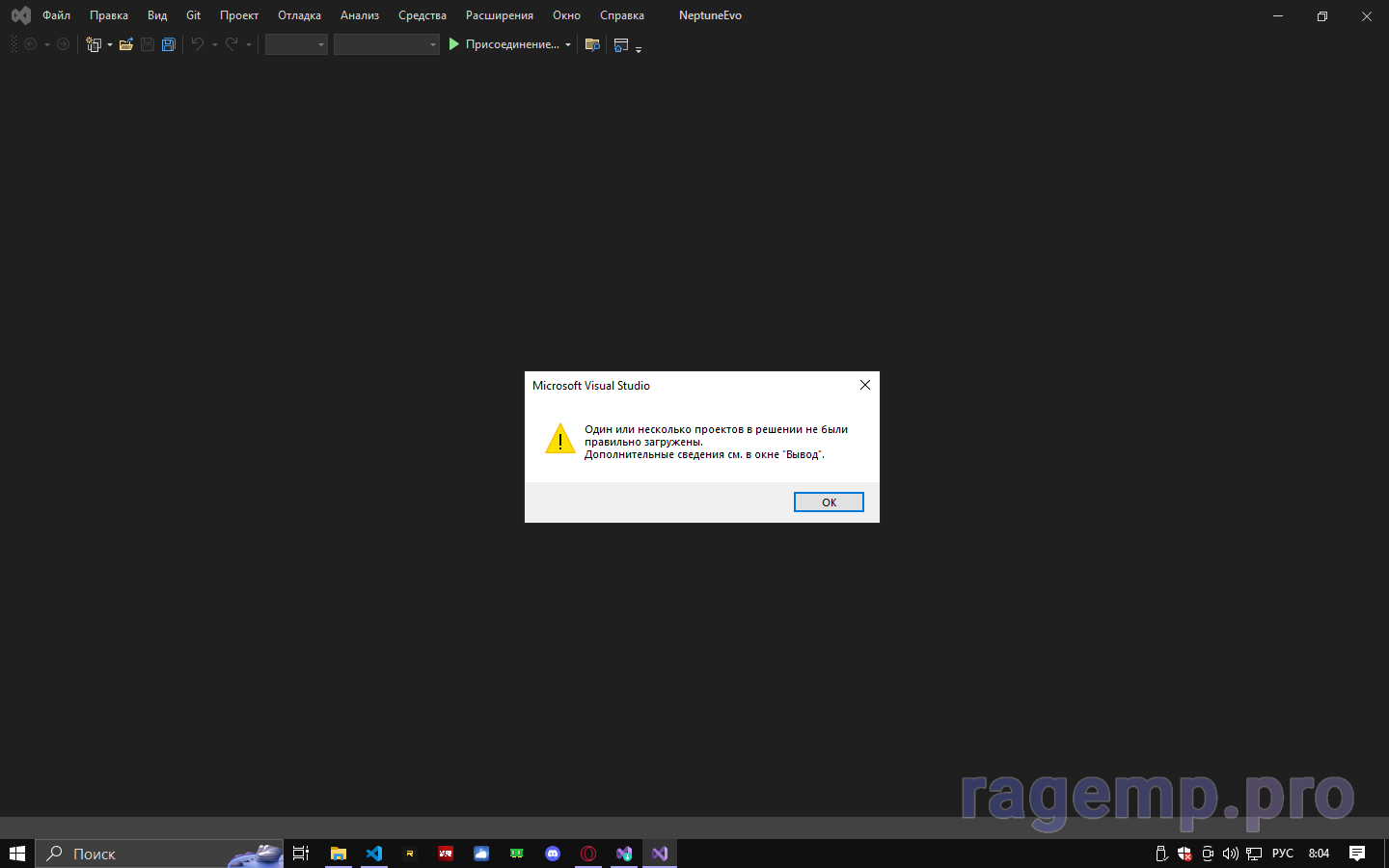1389x868 pixels.
Task: Open Visual Studio Code from the taskbar
Action: [374, 854]
